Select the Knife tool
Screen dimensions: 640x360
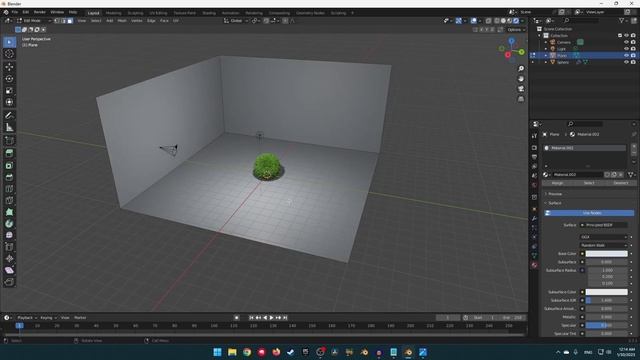[9, 200]
